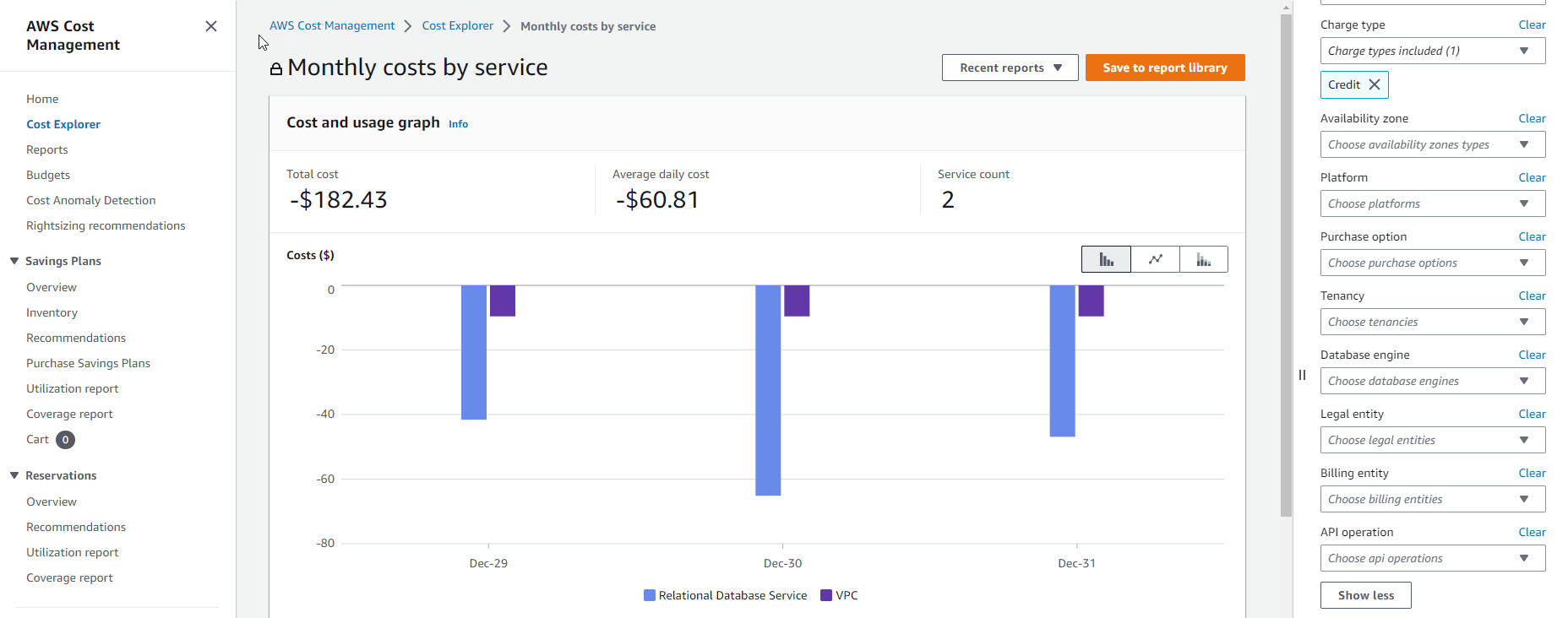Open Choose billing entities dropdown
This screenshot has height=618, width=1568.
[x=1433, y=499]
